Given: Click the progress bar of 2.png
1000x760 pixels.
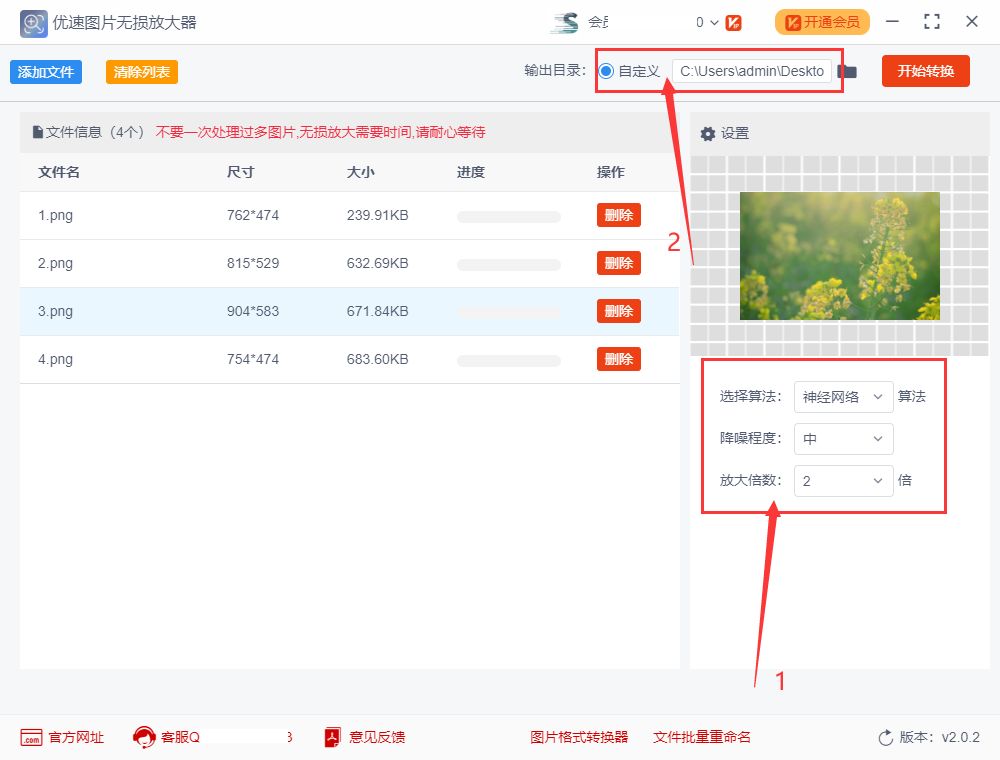Looking at the screenshot, I should (508, 265).
